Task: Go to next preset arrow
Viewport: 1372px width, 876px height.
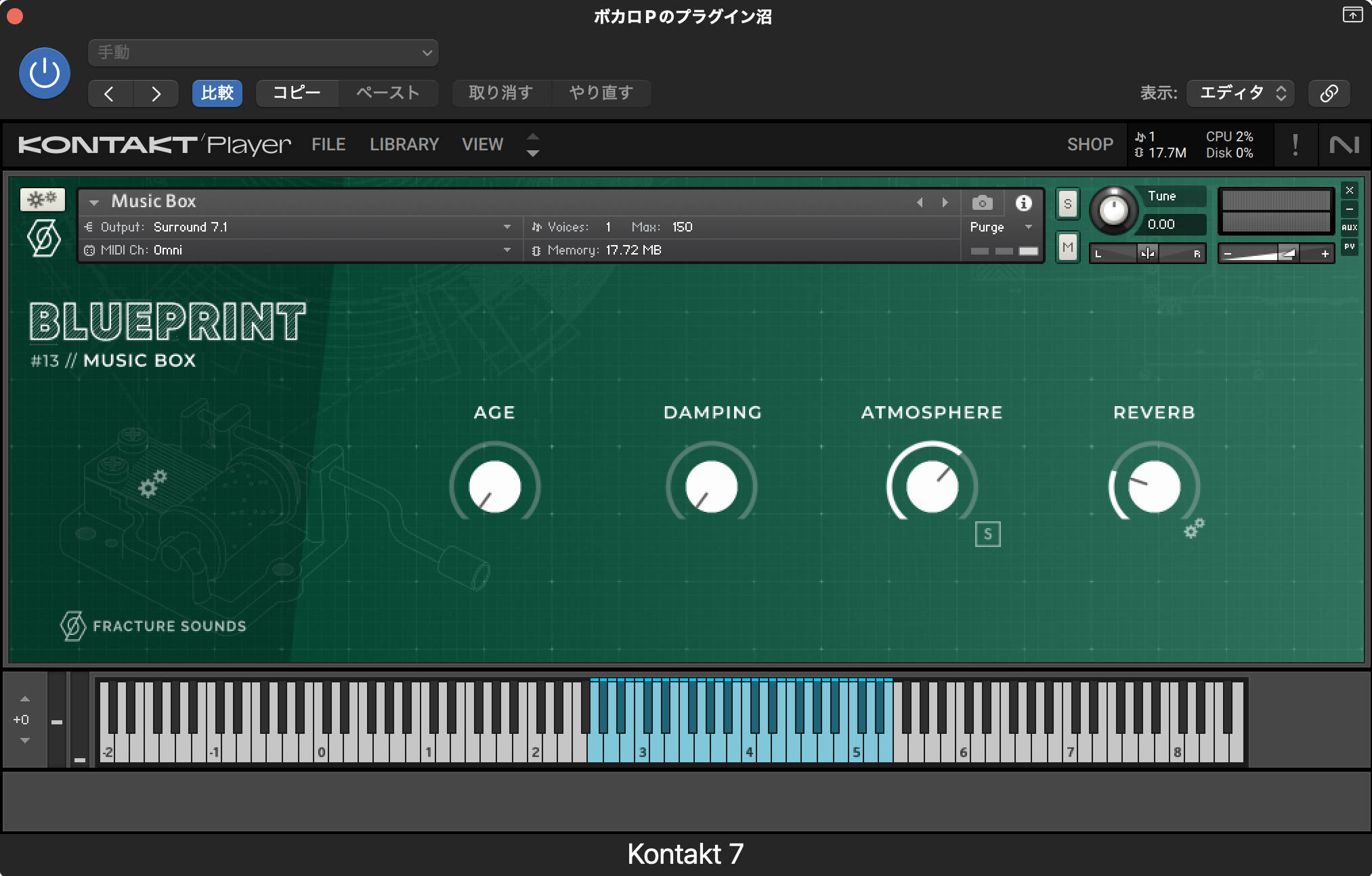Action: pyautogui.click(x=156, y=93)
